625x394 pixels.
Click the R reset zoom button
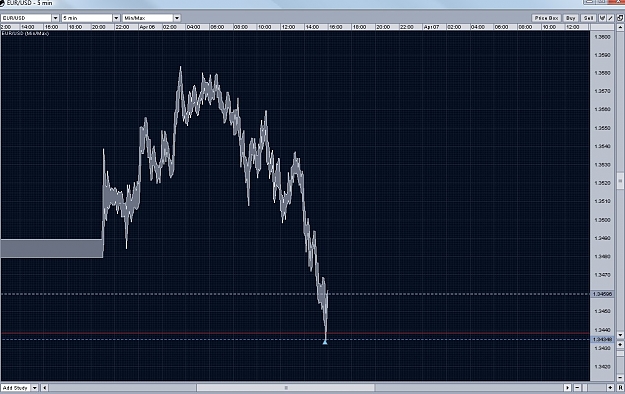620,388
